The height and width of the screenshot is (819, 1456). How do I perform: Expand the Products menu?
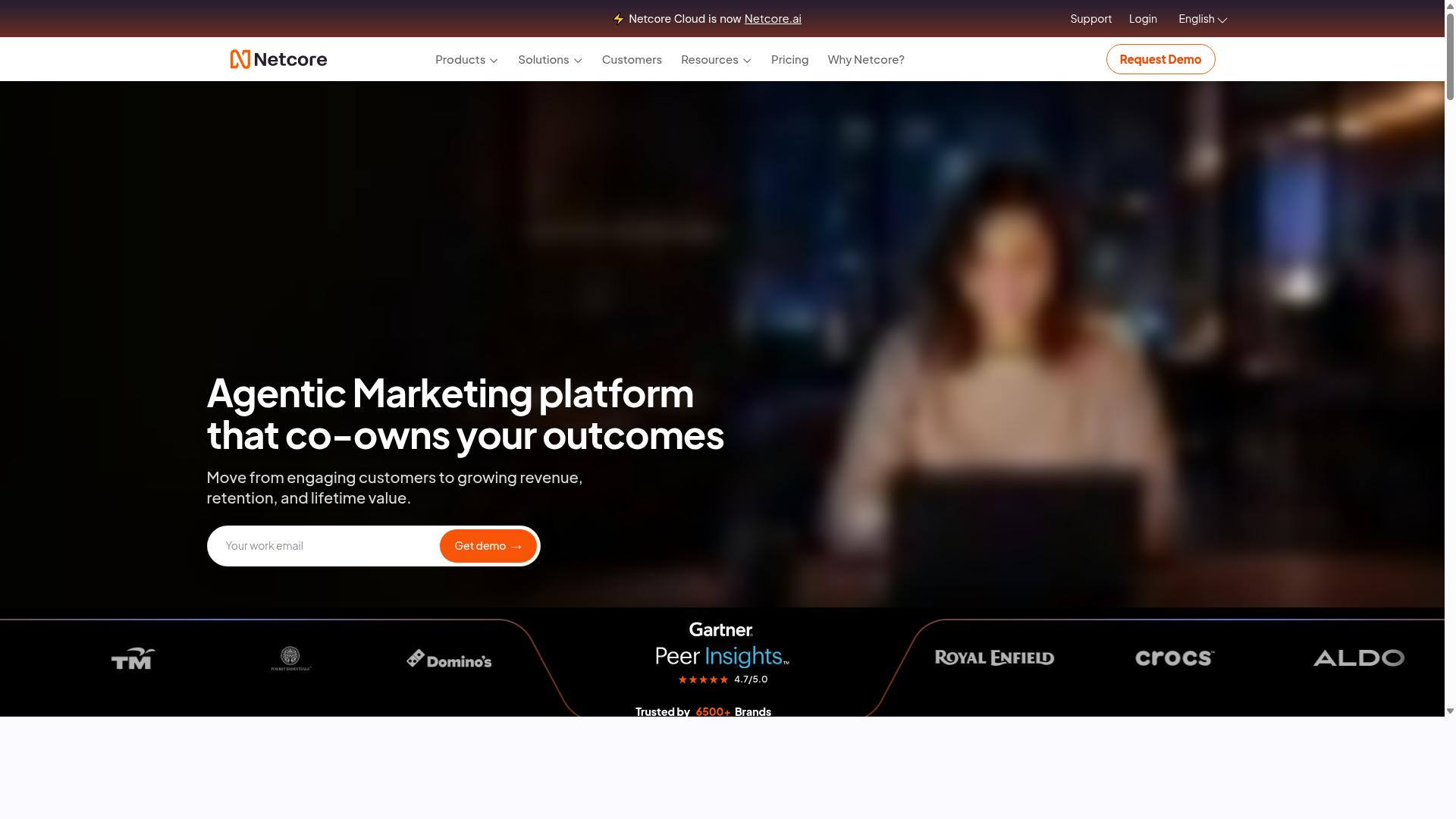tap(466, 59)
